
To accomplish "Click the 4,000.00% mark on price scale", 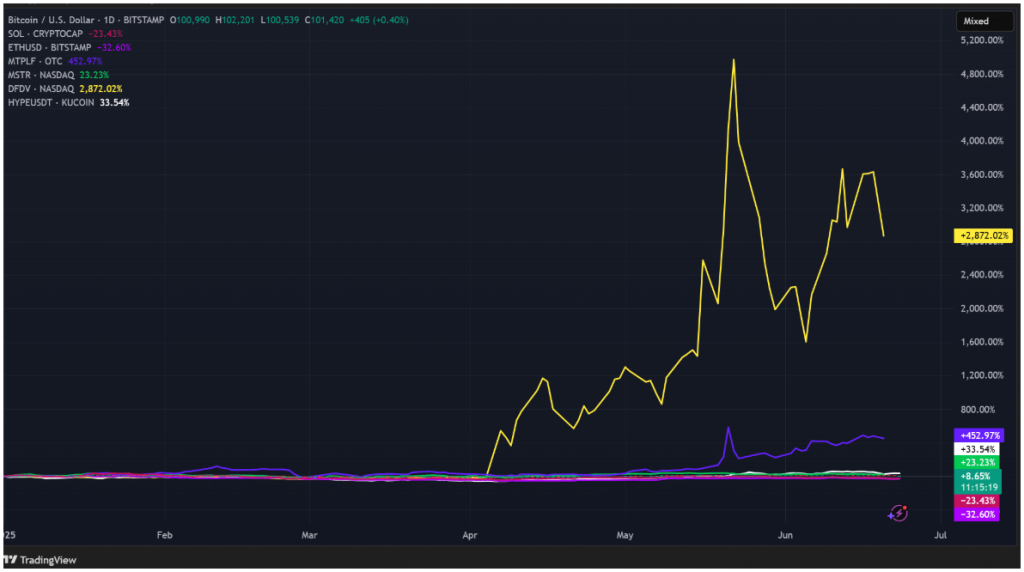I will pos(980,141).
